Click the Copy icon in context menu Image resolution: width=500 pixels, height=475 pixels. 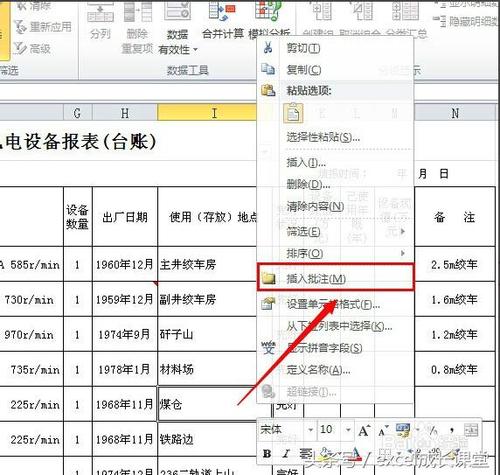[268, 69]
